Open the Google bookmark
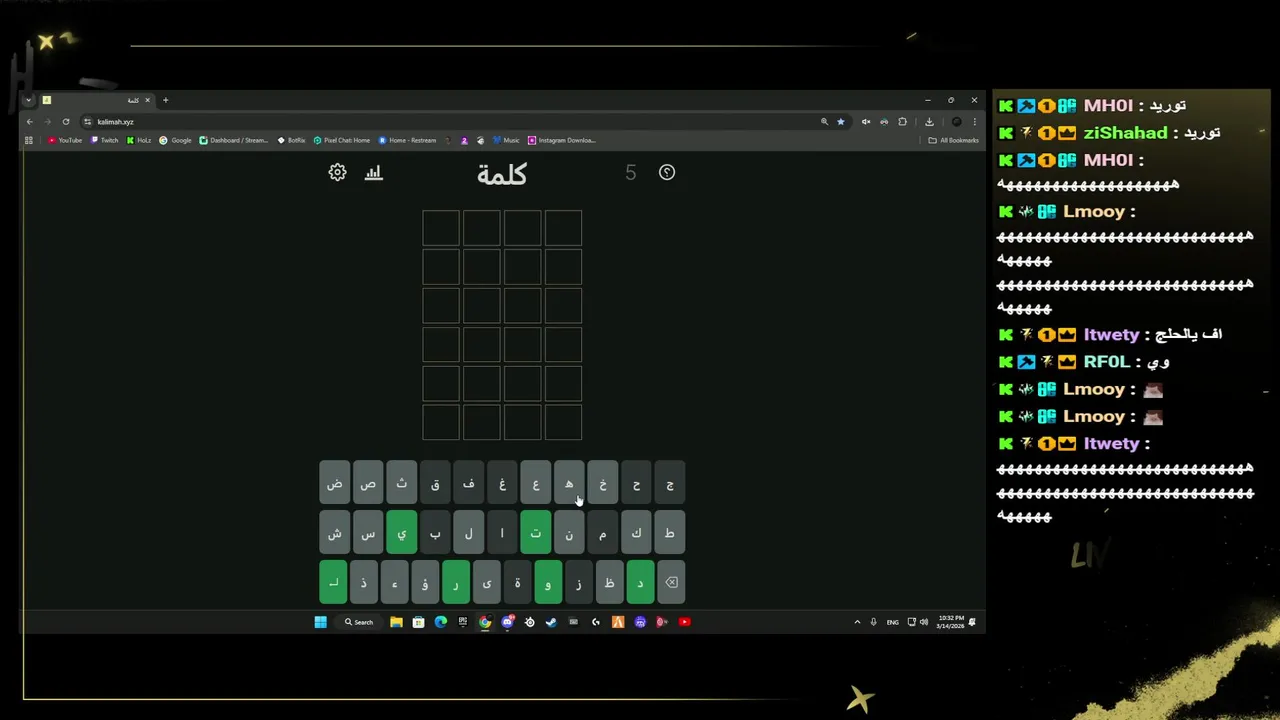This screenshot has width=1280, height=720. point(176,140)
